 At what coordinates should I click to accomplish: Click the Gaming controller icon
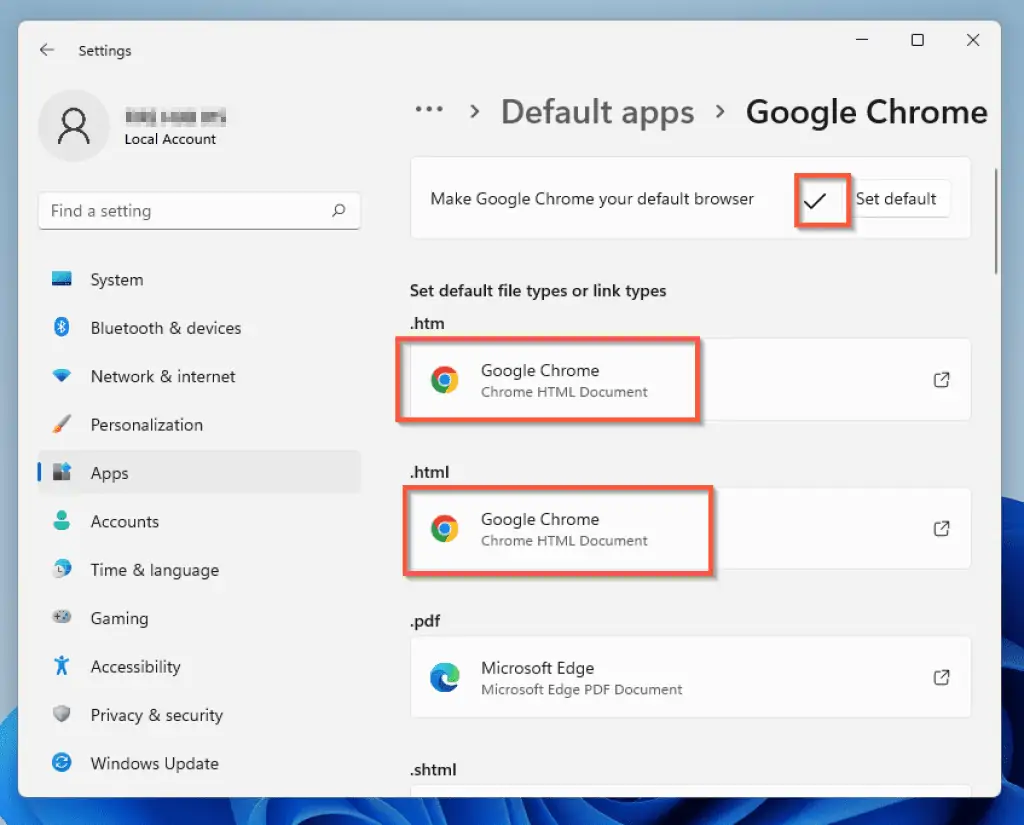[x=62, y=617]
